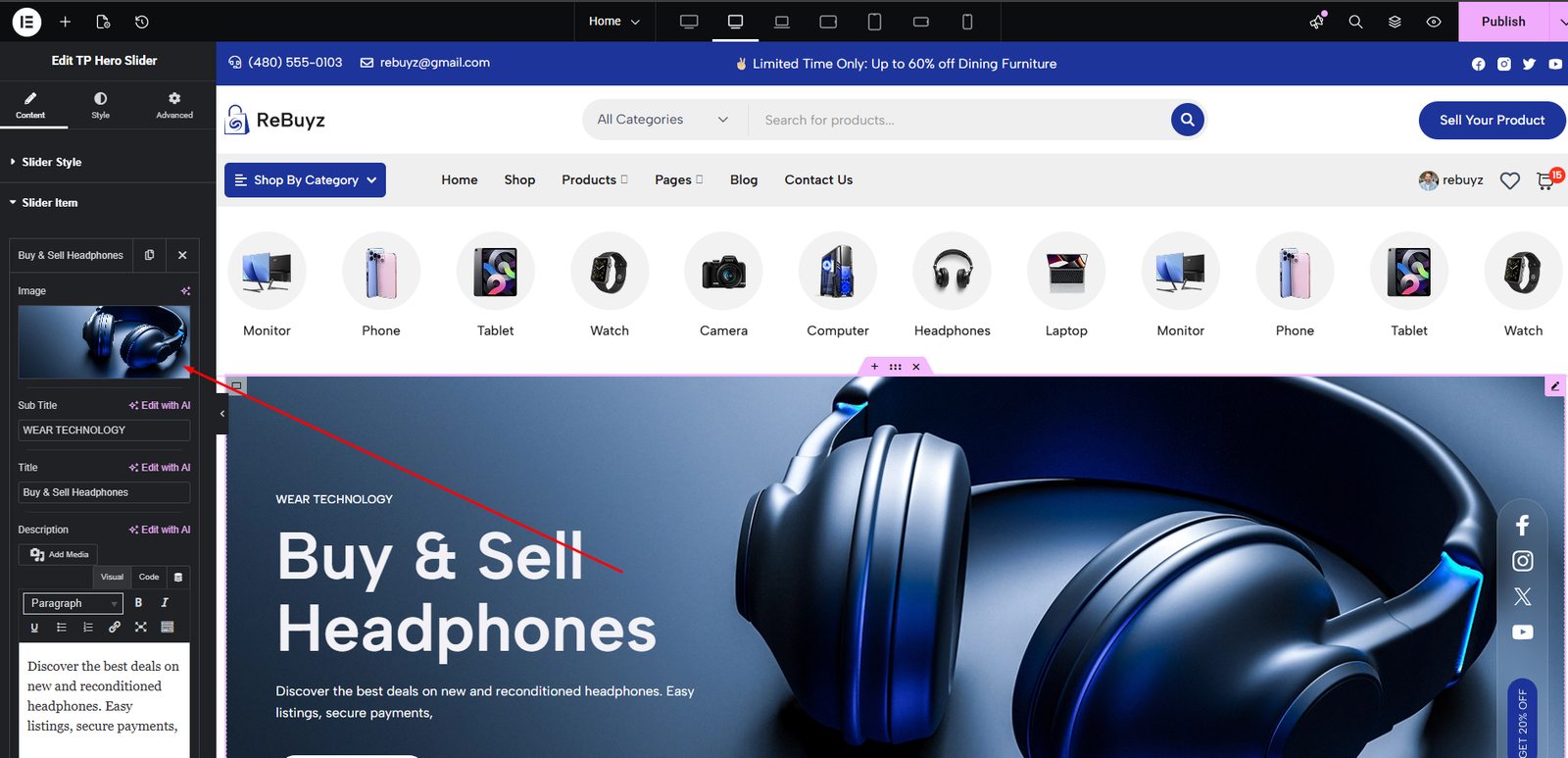This screenshot has width=1568, height=758.
Task: Toggle the preview eye icon
Action: point(1434,22)
